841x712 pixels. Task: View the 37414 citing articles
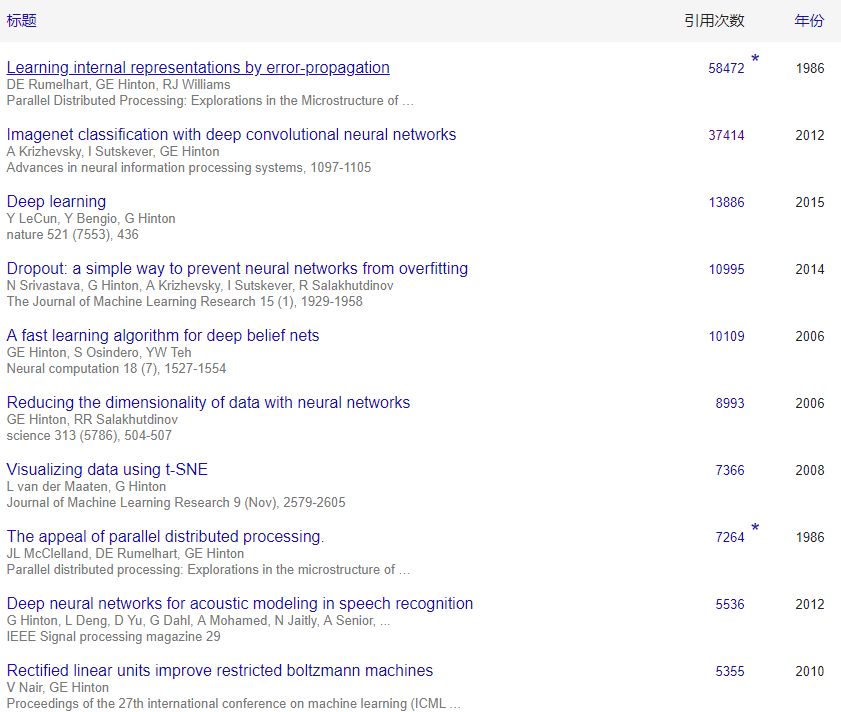tap(726, 136)
